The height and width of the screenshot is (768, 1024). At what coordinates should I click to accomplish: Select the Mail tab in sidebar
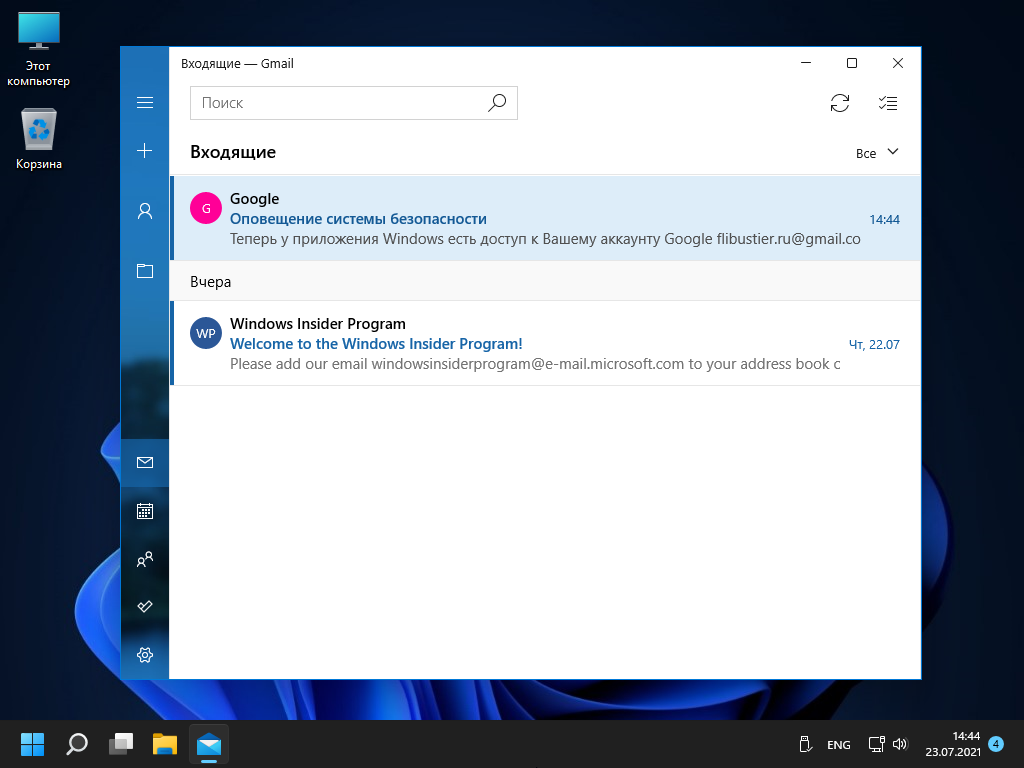coord(145,462)
